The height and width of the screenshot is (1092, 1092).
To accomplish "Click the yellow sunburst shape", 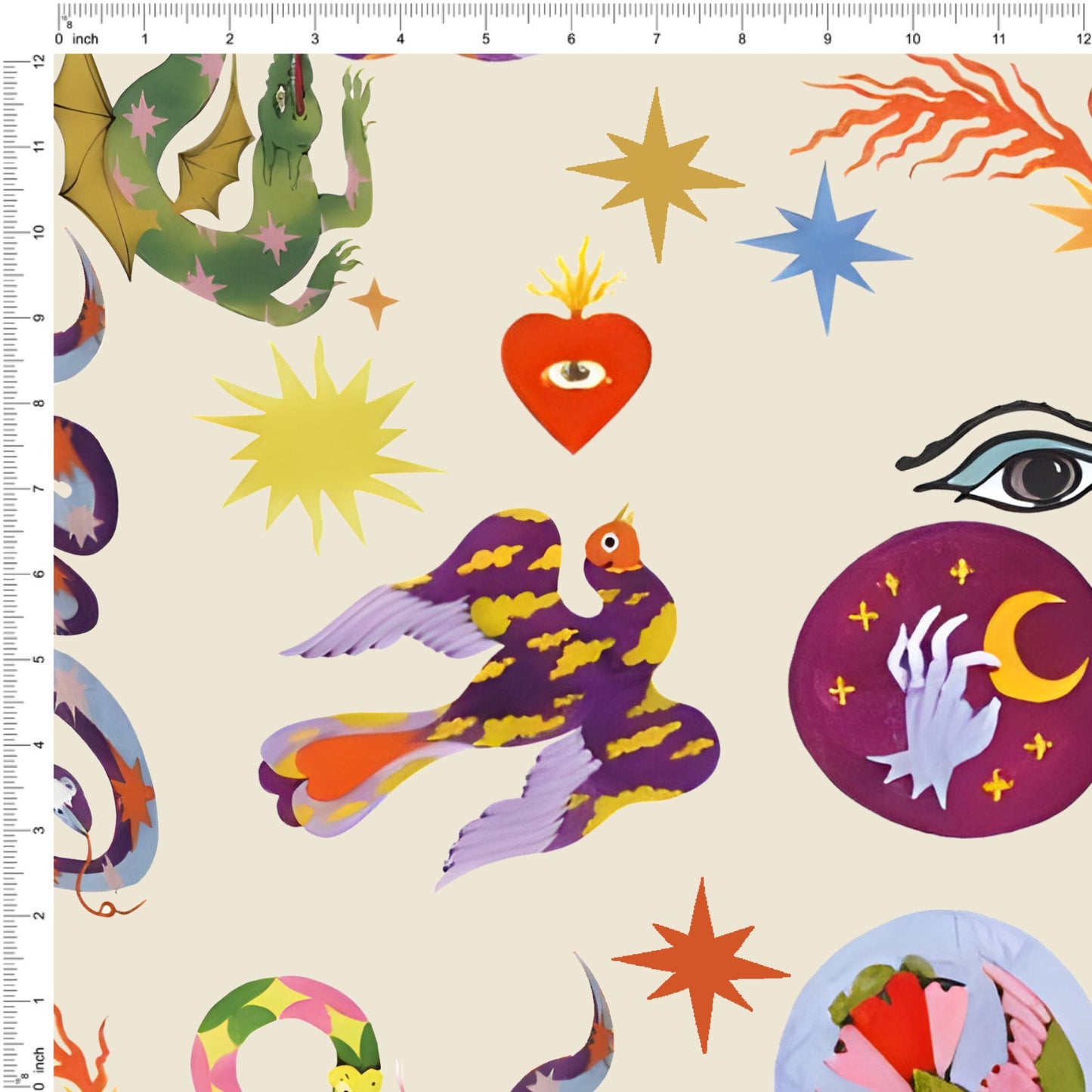I will coord(317,446).
